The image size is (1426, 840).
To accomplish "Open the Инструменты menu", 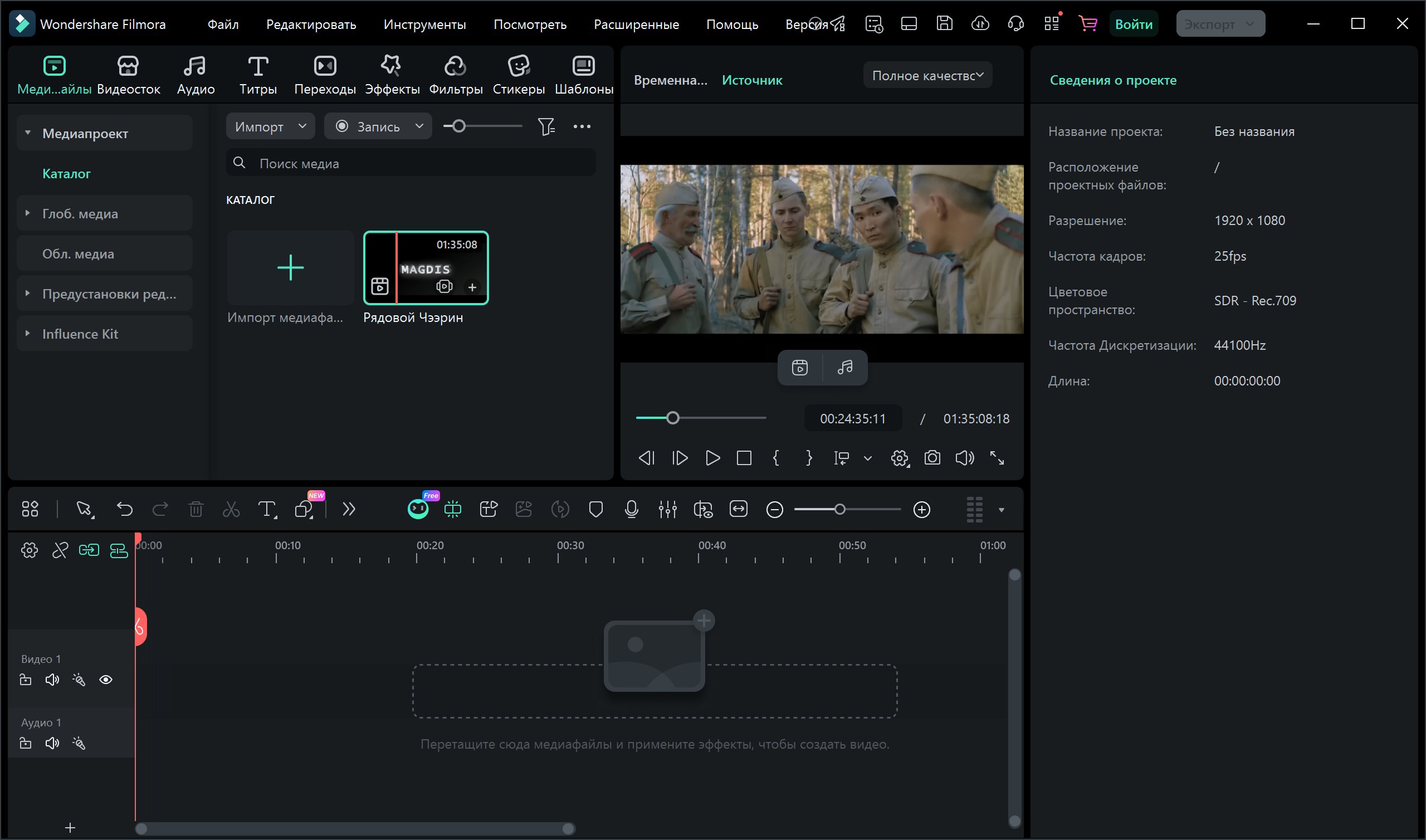I will coord(424,25).
